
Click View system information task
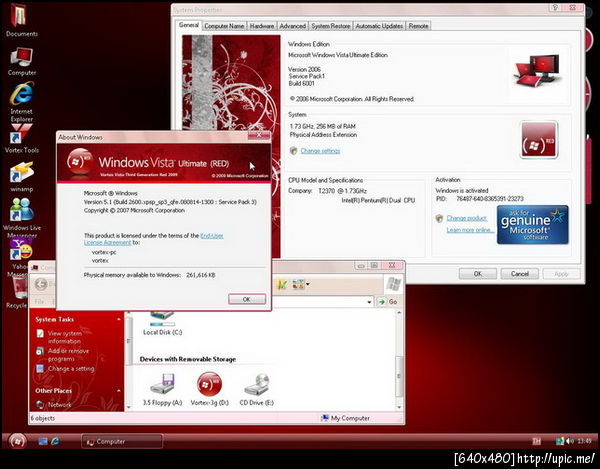coord(64,337)
